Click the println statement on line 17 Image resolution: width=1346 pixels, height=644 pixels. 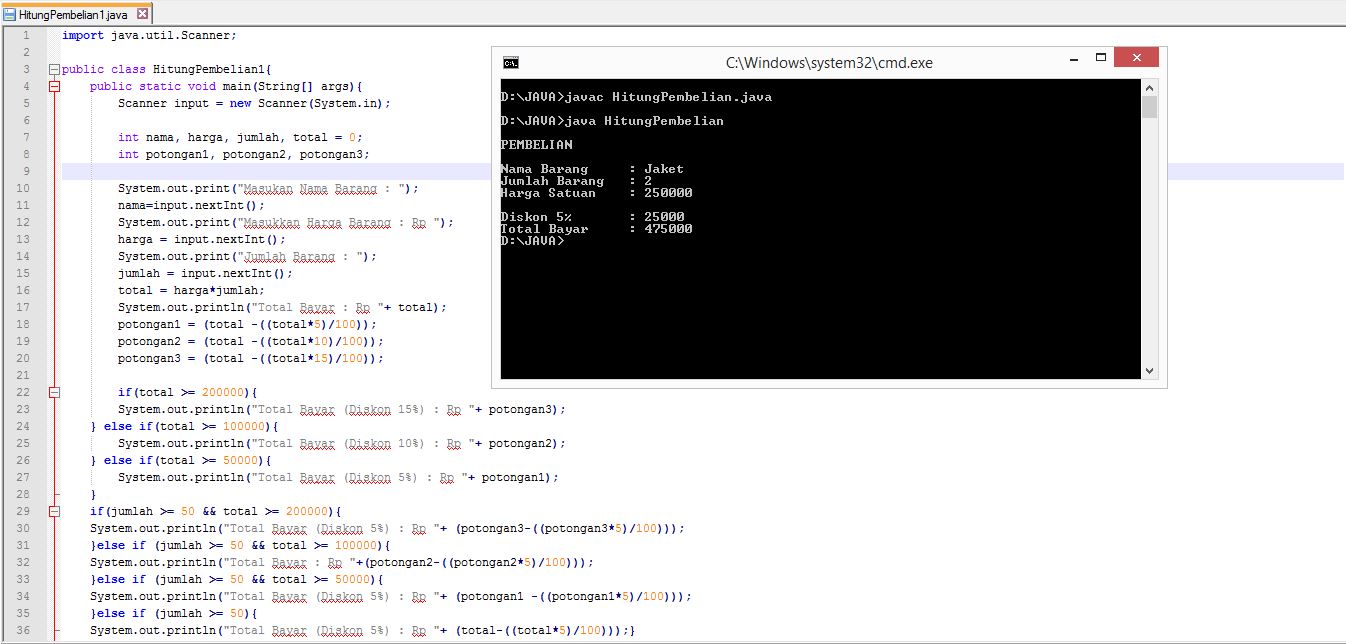click(x=283, y=308)
